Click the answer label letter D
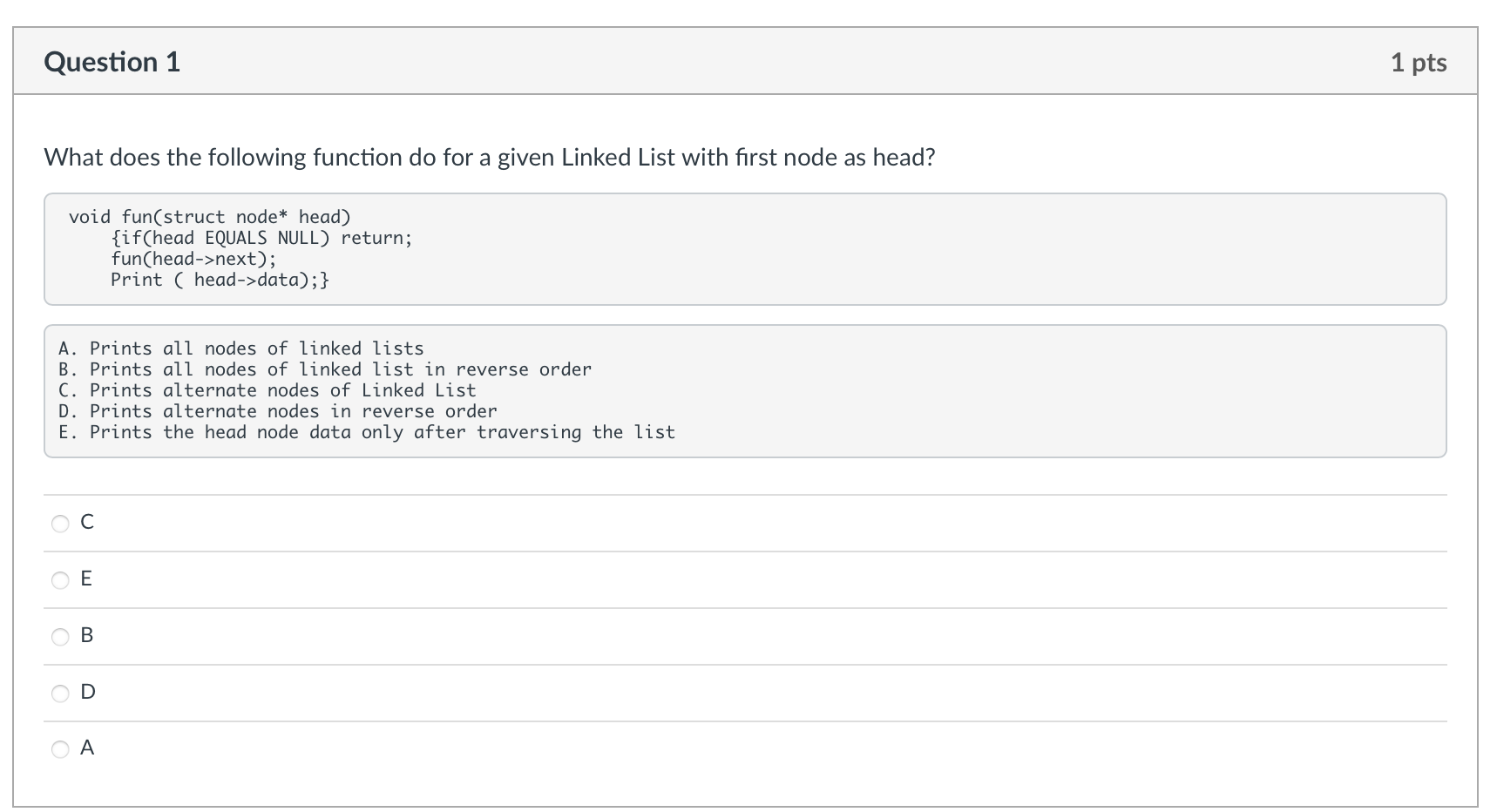Screen dimensions: 1497x812 [88, 692]
